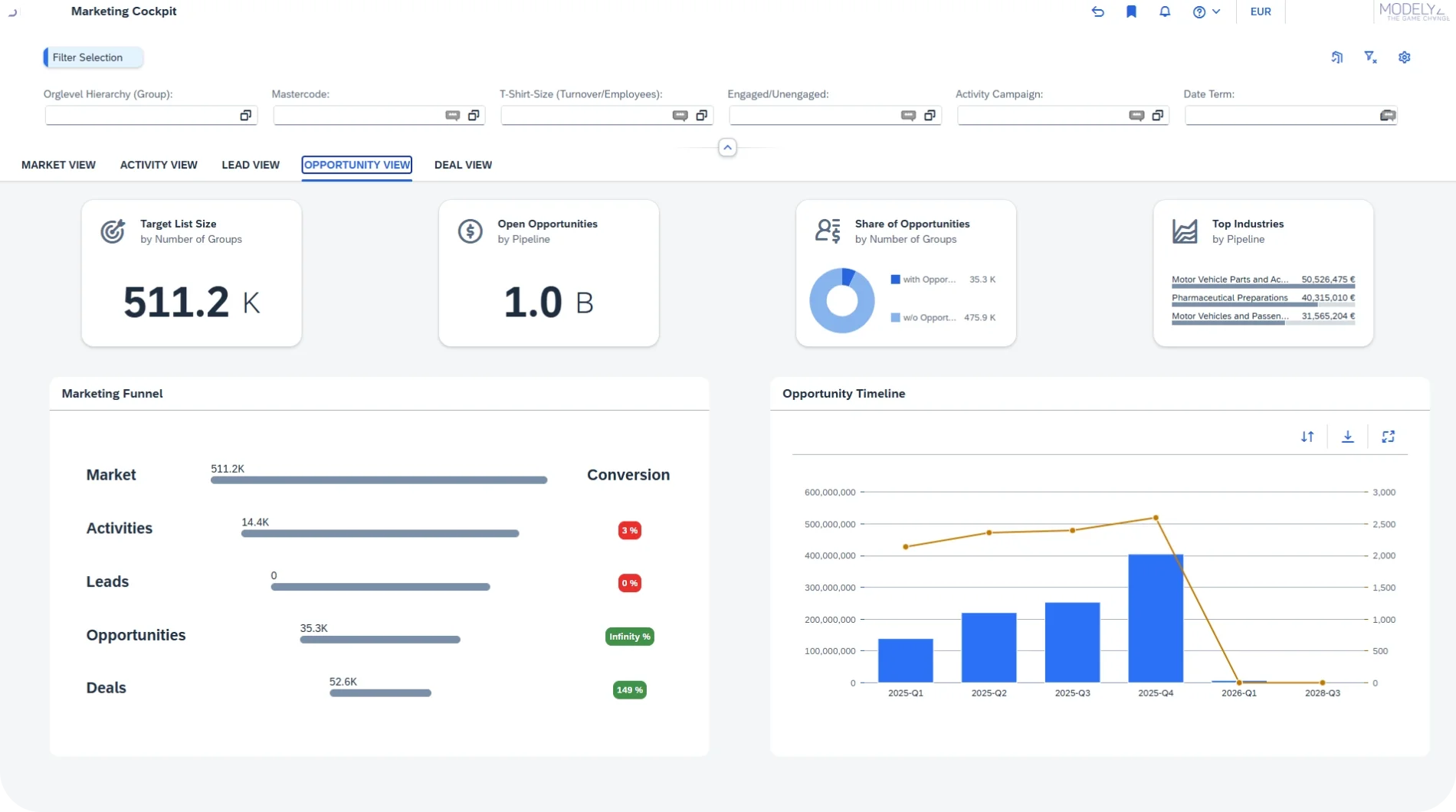Open value help for Activity Campaign field
This screenshot has width=1456, height=812.
pyautogui.click(x=1157, y=116)
